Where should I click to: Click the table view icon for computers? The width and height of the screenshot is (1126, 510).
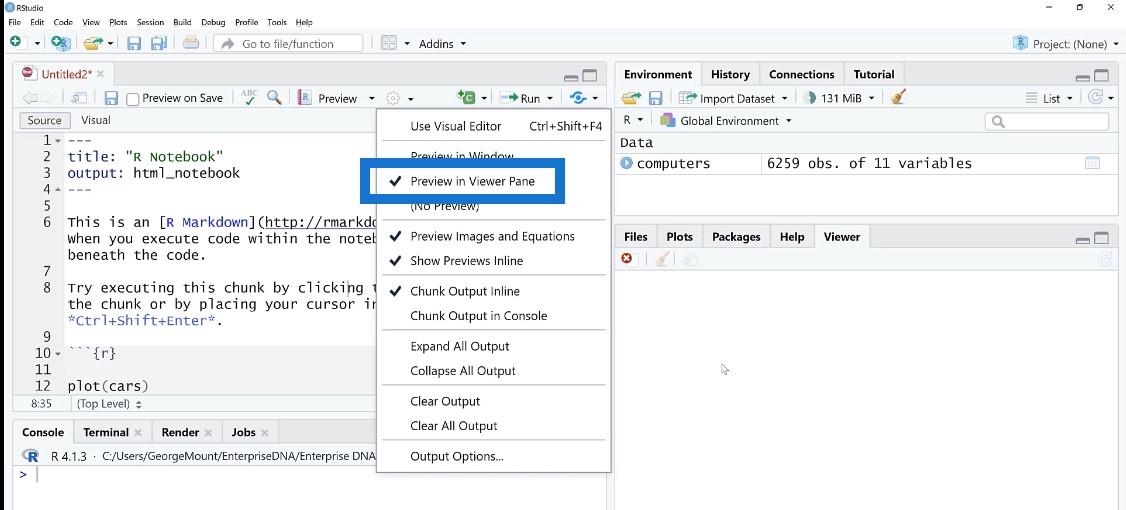[x=1092, y=163]
